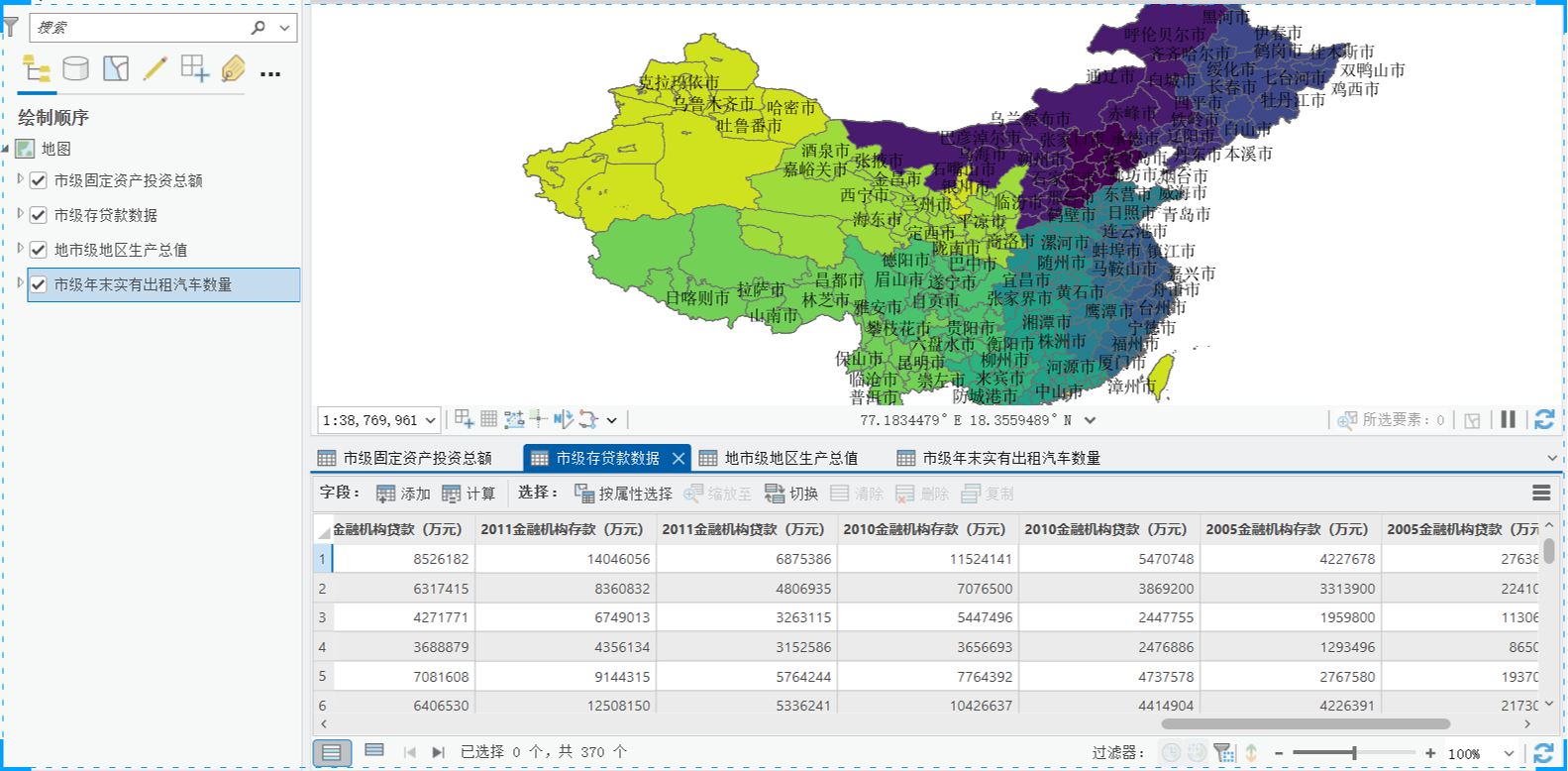This screenshot has width=1568, height=771.
Task: Click 添加 to add a field
Action: tap(403, 494)
